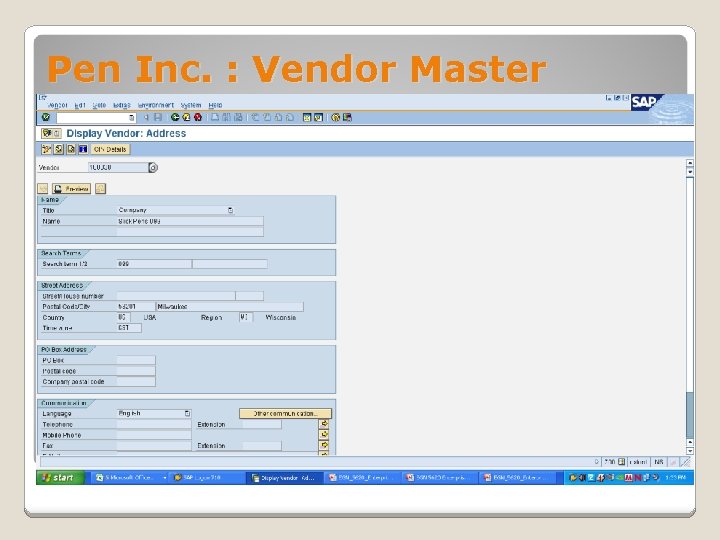The width and height of the screenshot is (720, 540).
Task: Open the Help menu
Action: pos(215,105)
